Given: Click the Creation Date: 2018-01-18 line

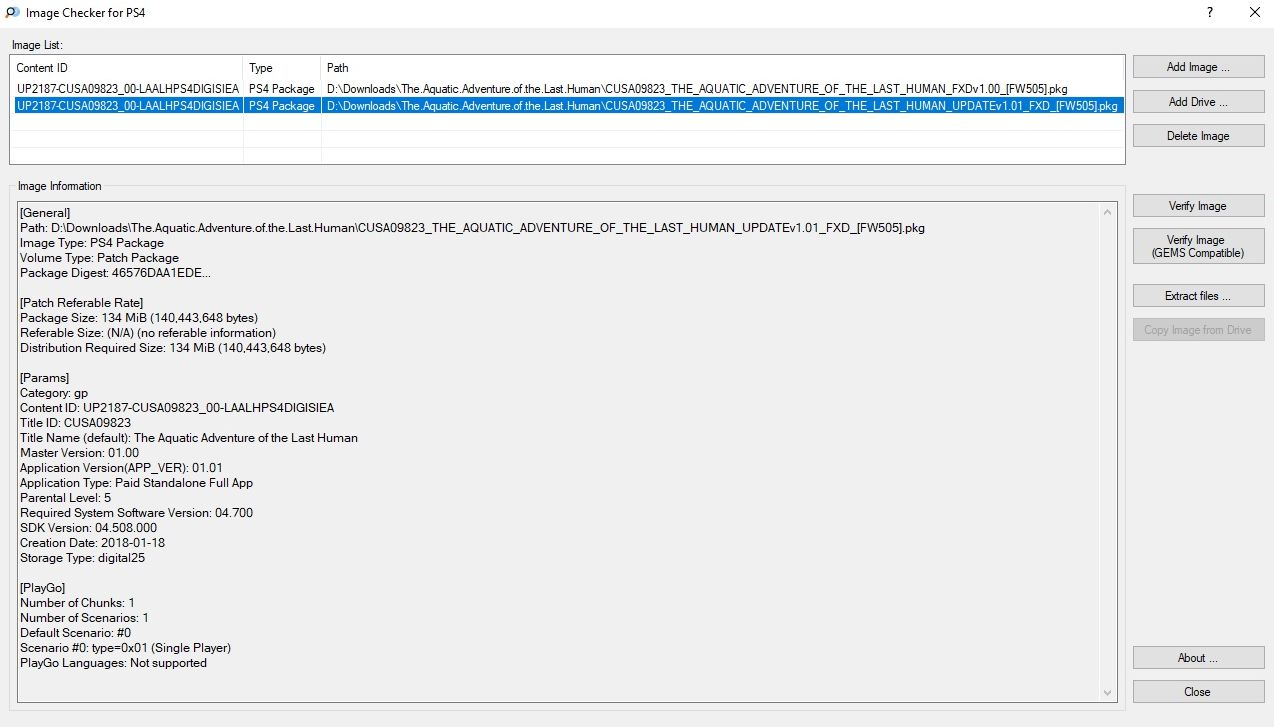Looking at the screenshot, I should click(x=92, y=543).
